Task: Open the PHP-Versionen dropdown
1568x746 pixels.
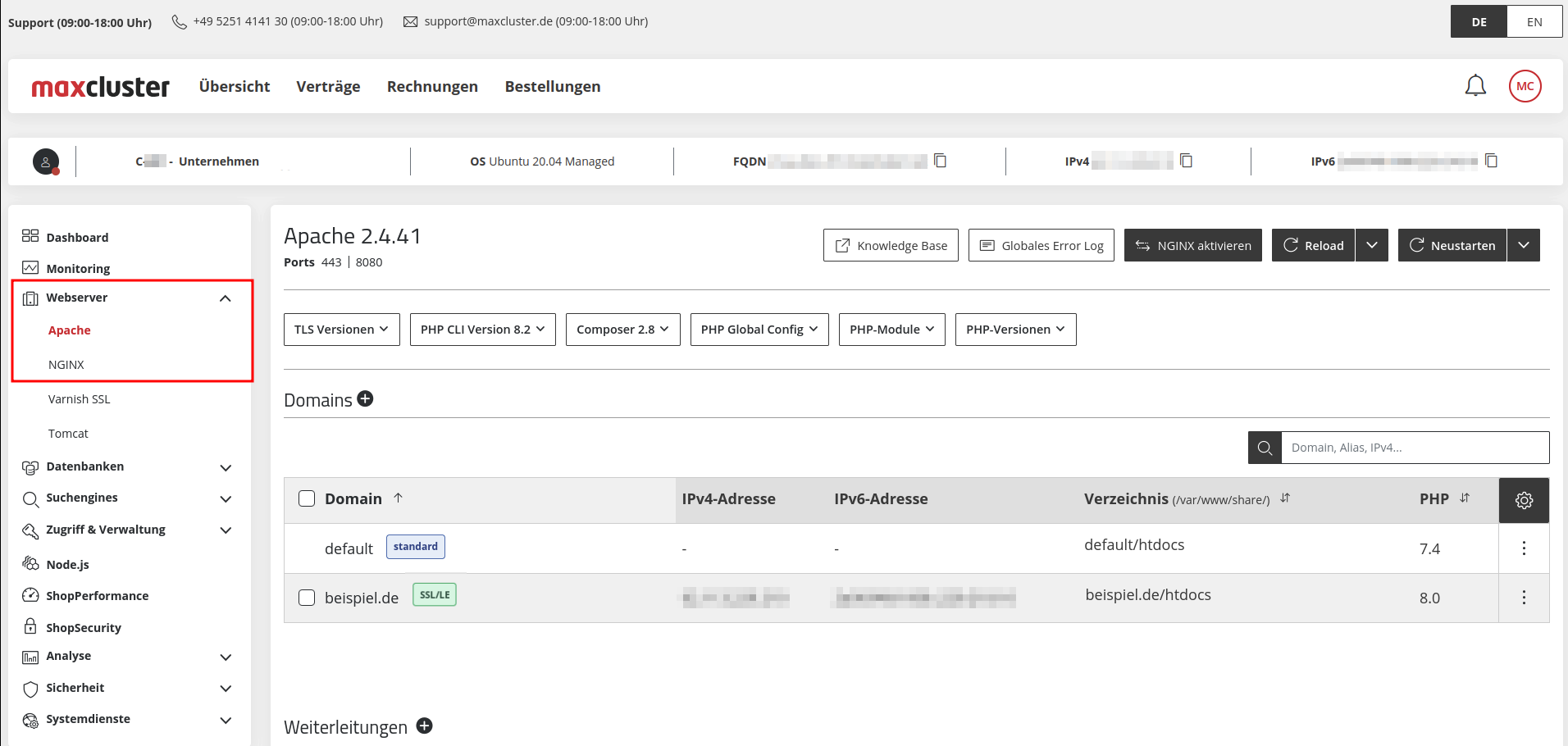Action: (1016, 330)
